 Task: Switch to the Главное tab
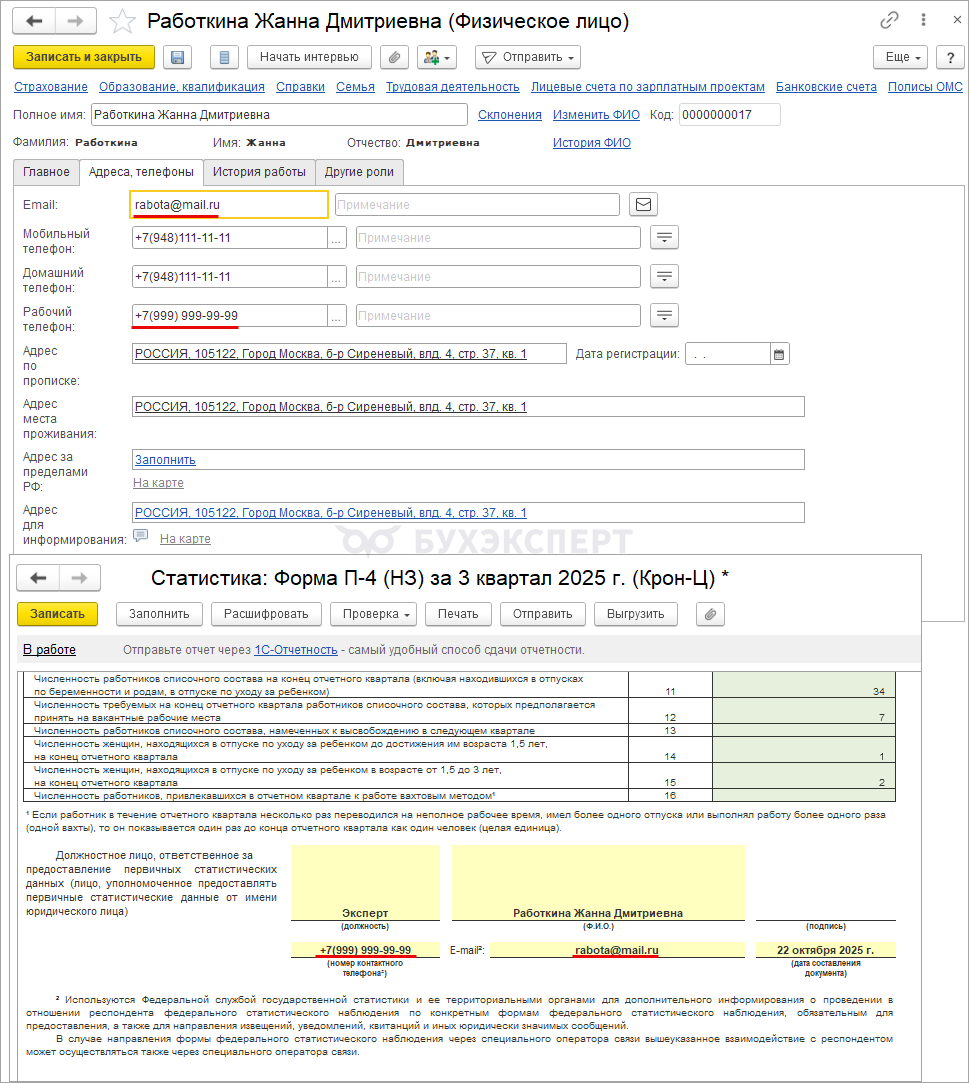pos(46,172)
